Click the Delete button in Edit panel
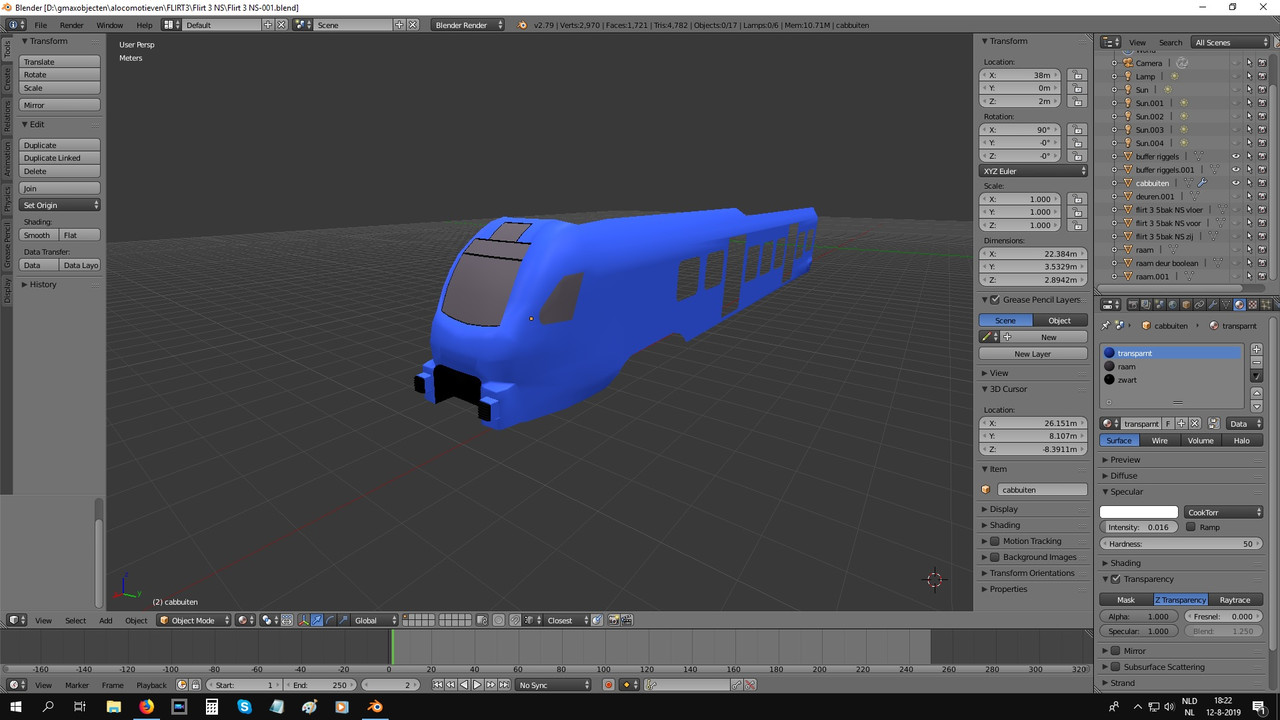 pyautogui.click(x=60, y=171)
